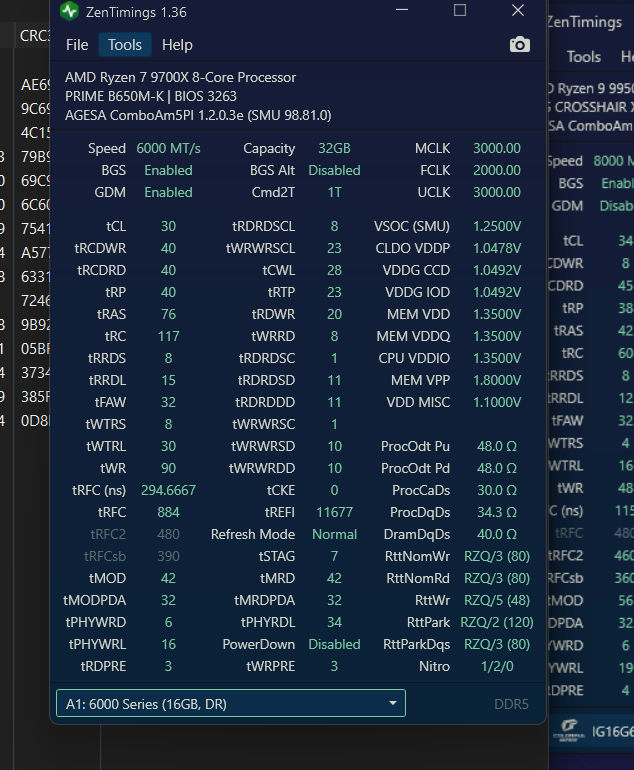Click the camera screenshot icon in ZenTimings
Viewport: 634px width, 770px height.
pos(520,45)
